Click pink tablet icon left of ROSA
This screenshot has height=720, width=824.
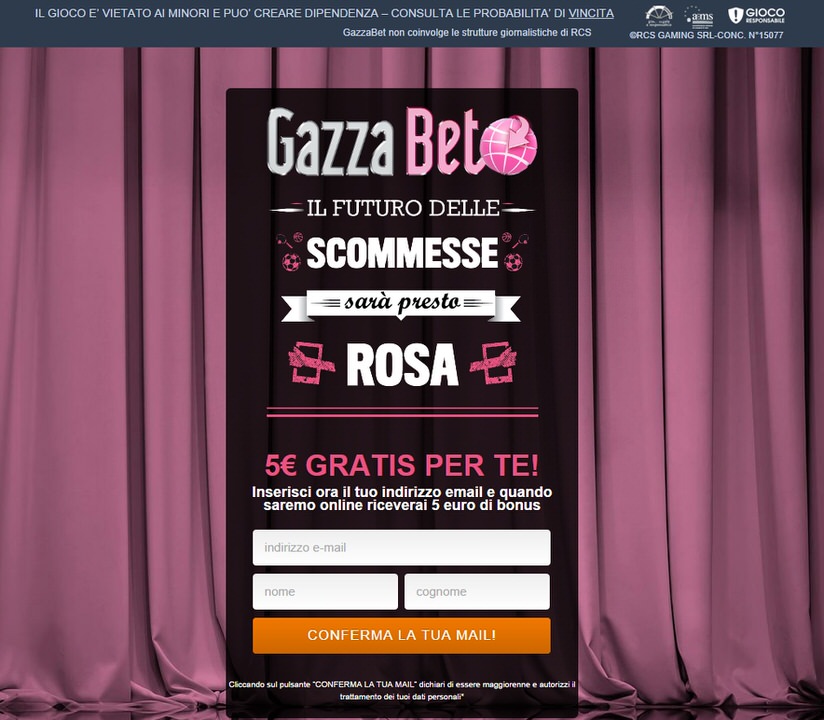(311, 363)
